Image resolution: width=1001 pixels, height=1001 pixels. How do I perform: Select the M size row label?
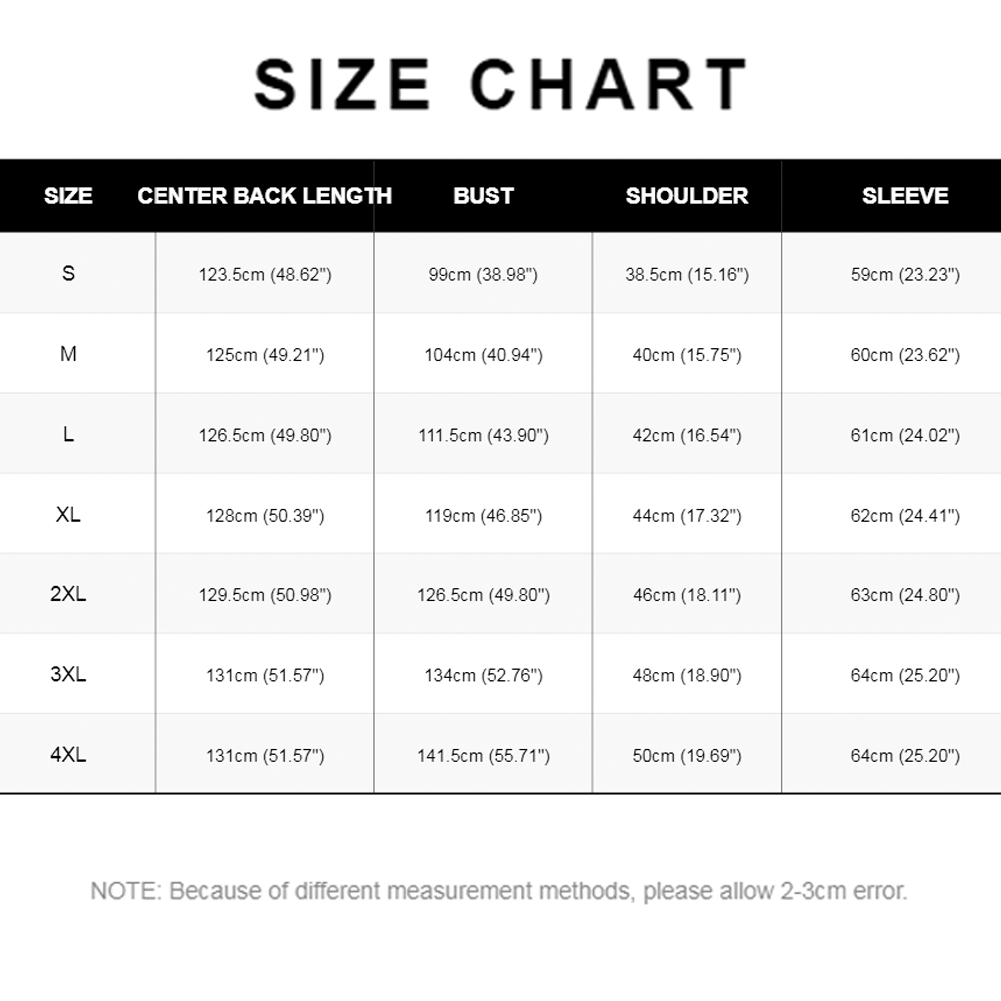click(x=68, y=354)
